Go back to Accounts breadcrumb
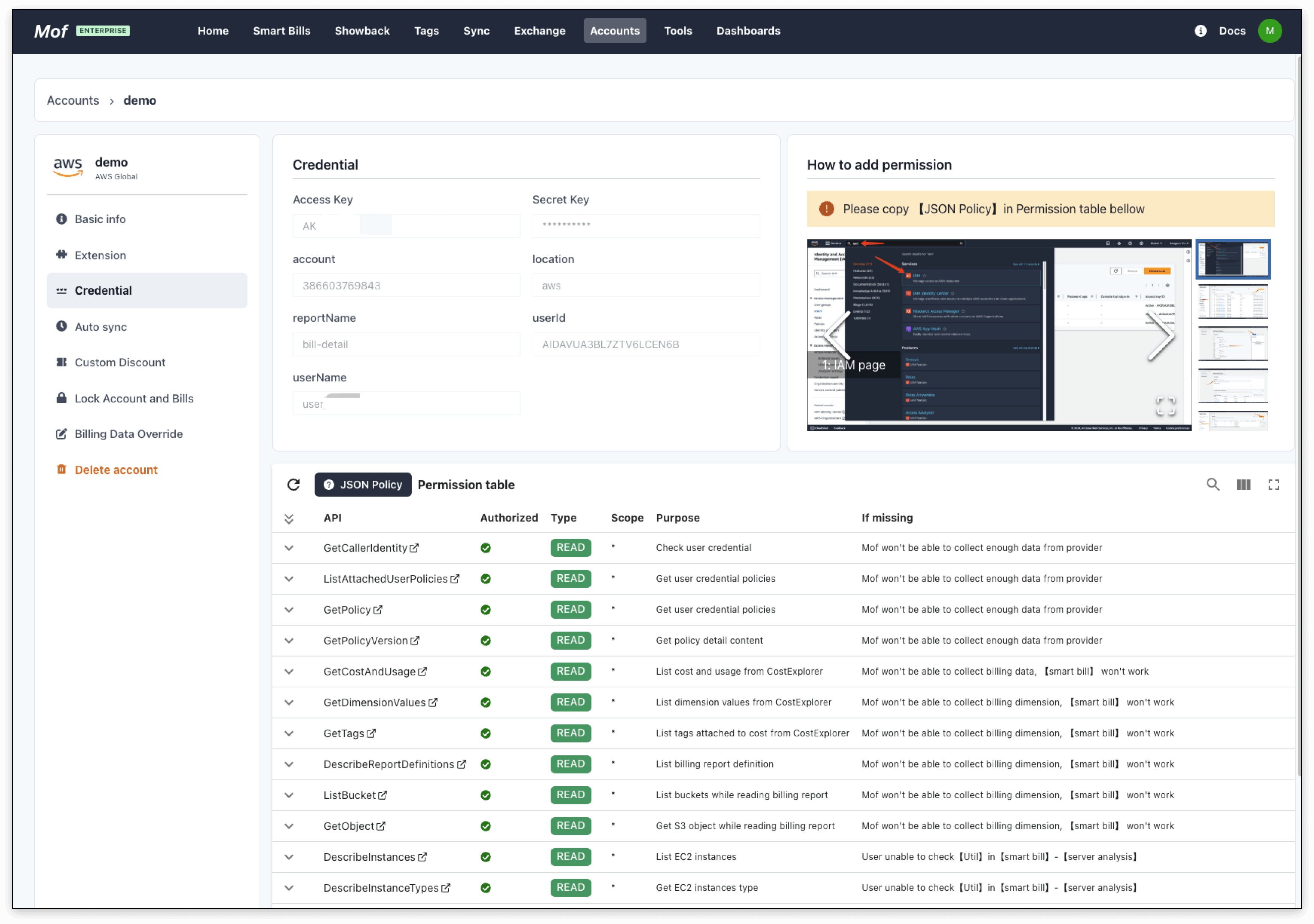The height and width of the screenshot is (924, 1314). click(73, 101)
